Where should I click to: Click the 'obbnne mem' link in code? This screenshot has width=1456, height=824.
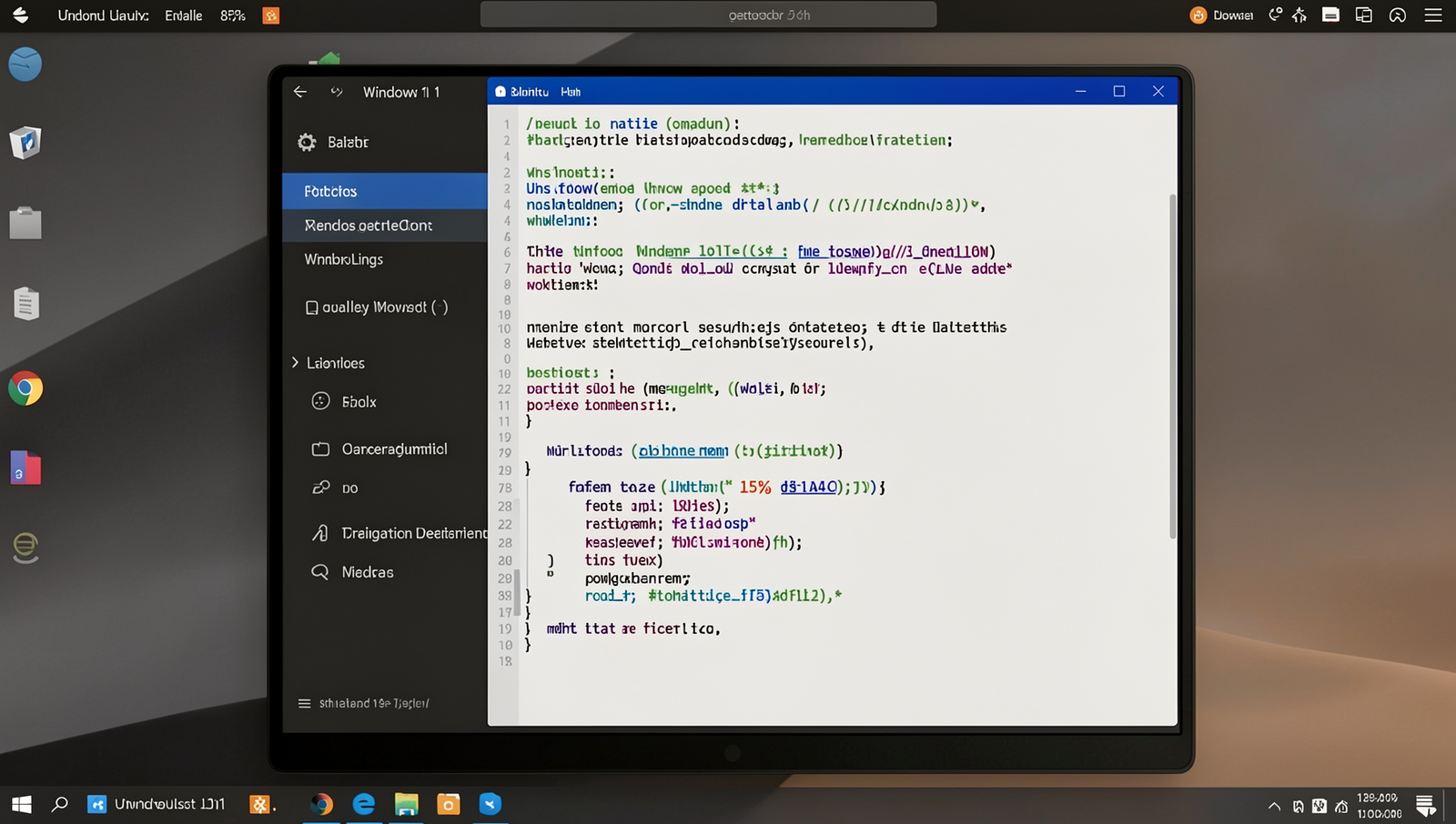pos(683,451)
